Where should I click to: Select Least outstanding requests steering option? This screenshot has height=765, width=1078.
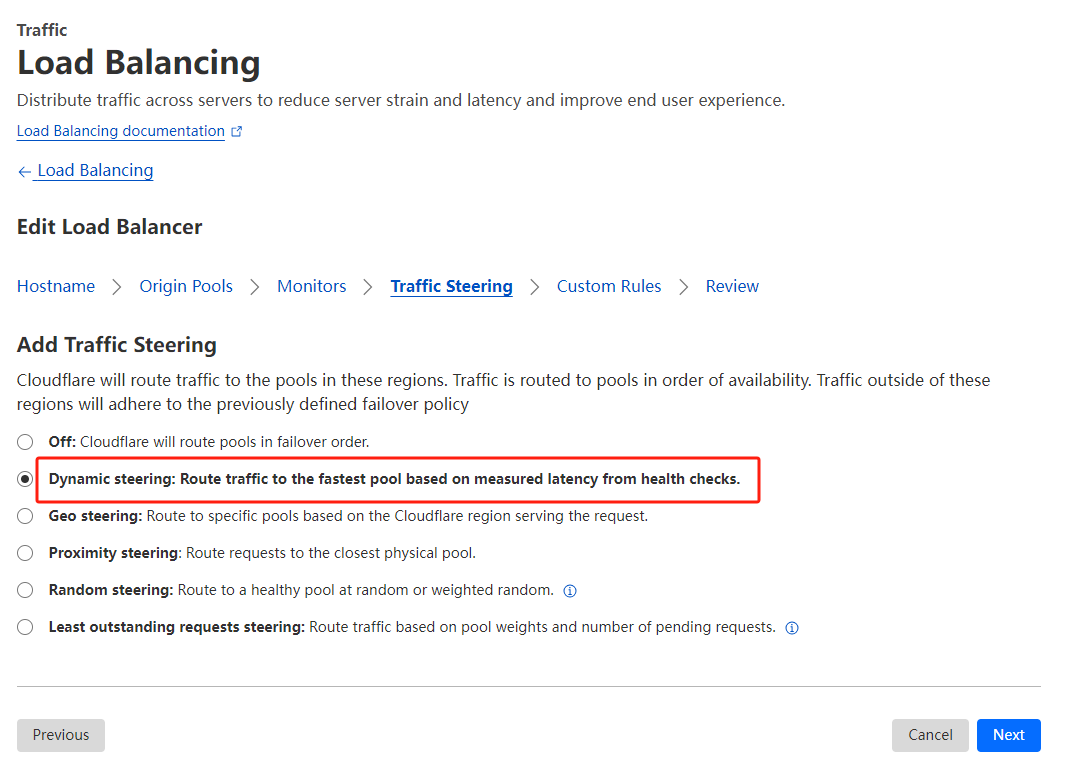click(x=25, y=627)
